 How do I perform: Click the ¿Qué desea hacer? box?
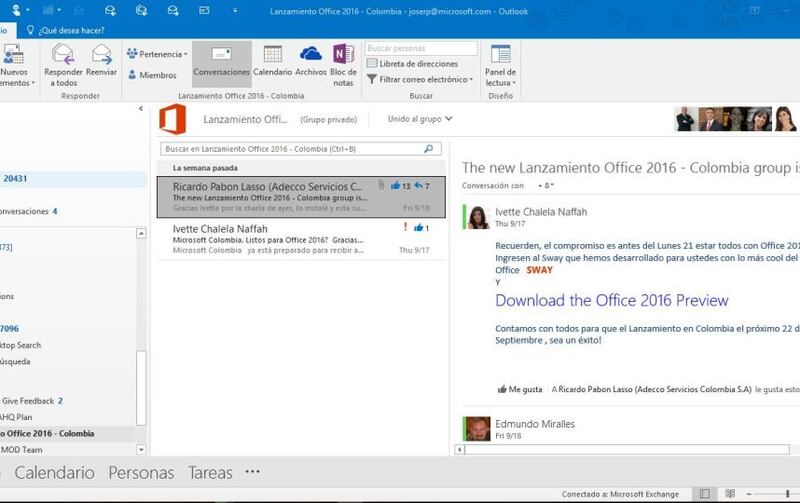66,30
